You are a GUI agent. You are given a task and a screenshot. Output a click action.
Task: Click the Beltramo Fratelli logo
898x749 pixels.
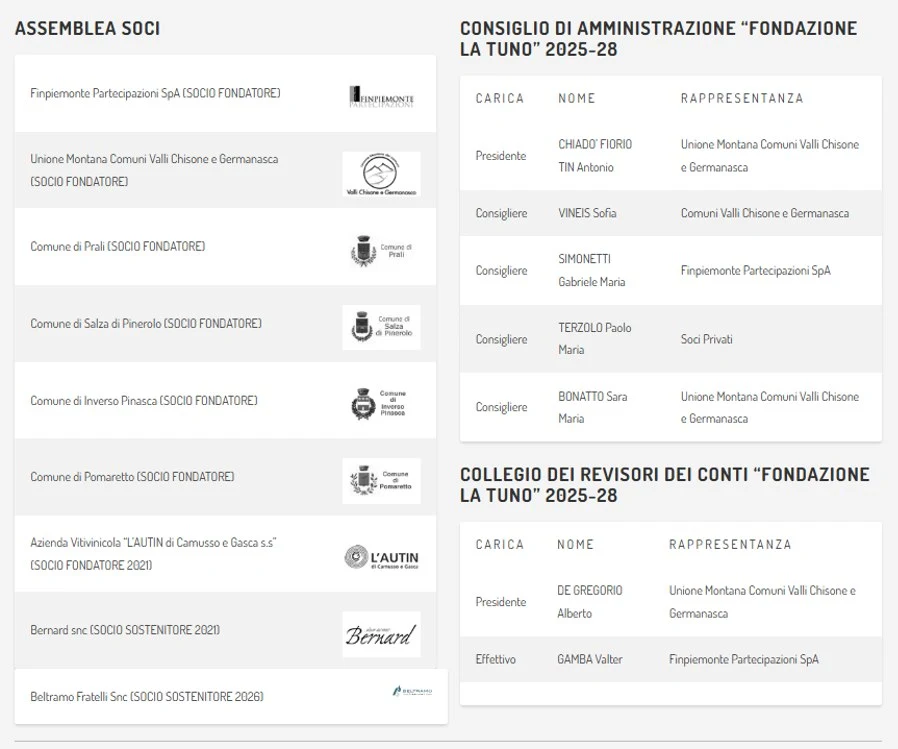coord(412,691)
